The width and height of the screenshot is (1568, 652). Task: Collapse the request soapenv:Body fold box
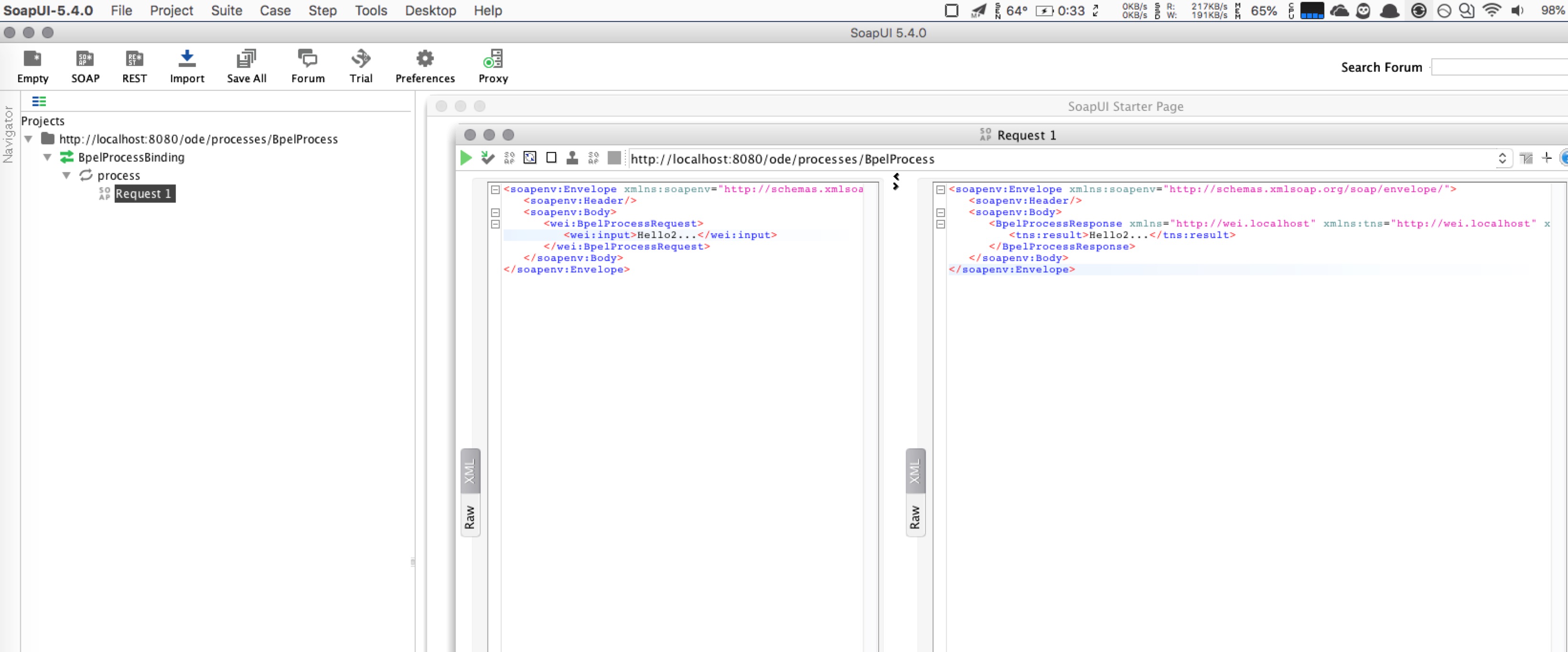click(x=495, y=212)
